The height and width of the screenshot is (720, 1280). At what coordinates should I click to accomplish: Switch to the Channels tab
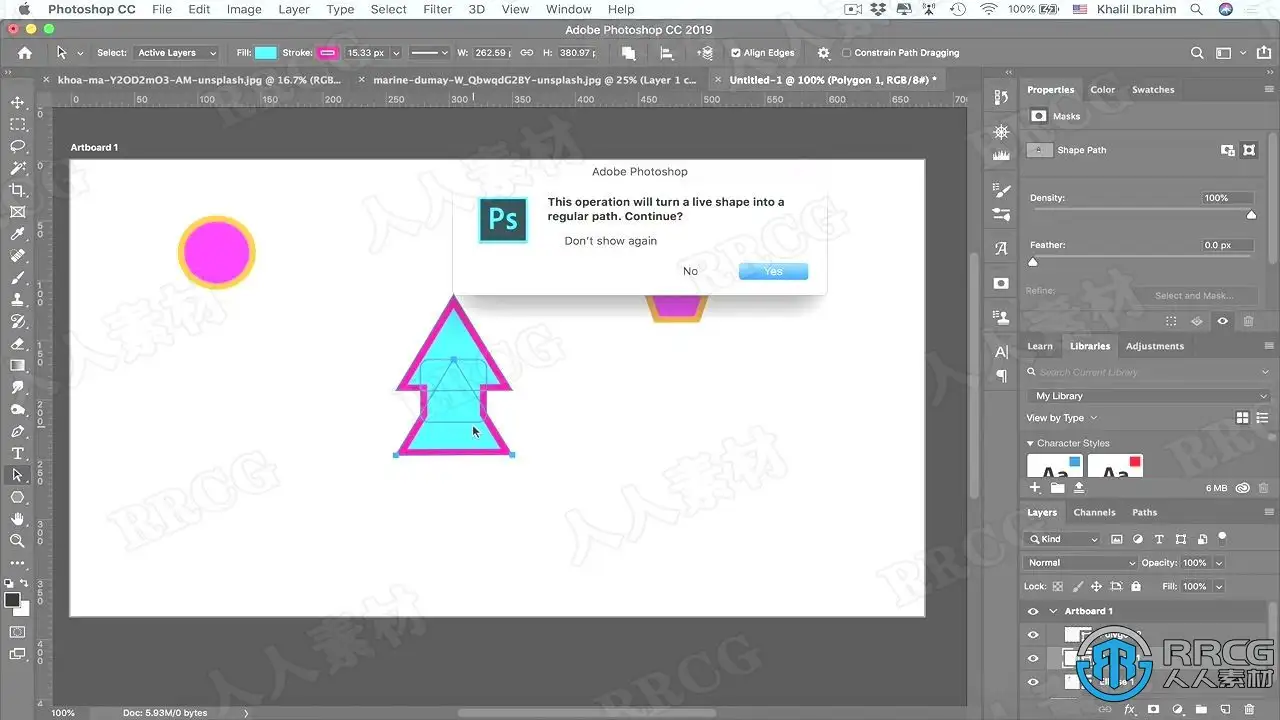pos(1094,512)
